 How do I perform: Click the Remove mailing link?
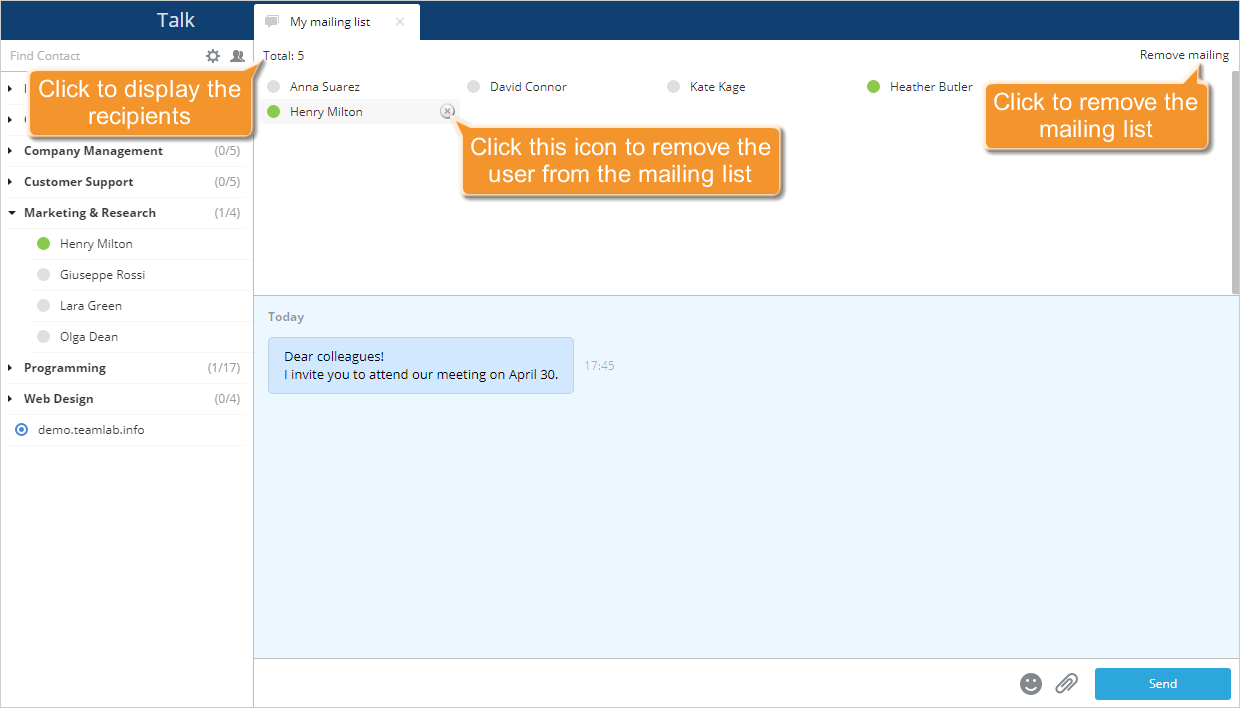coord(1184,55)
